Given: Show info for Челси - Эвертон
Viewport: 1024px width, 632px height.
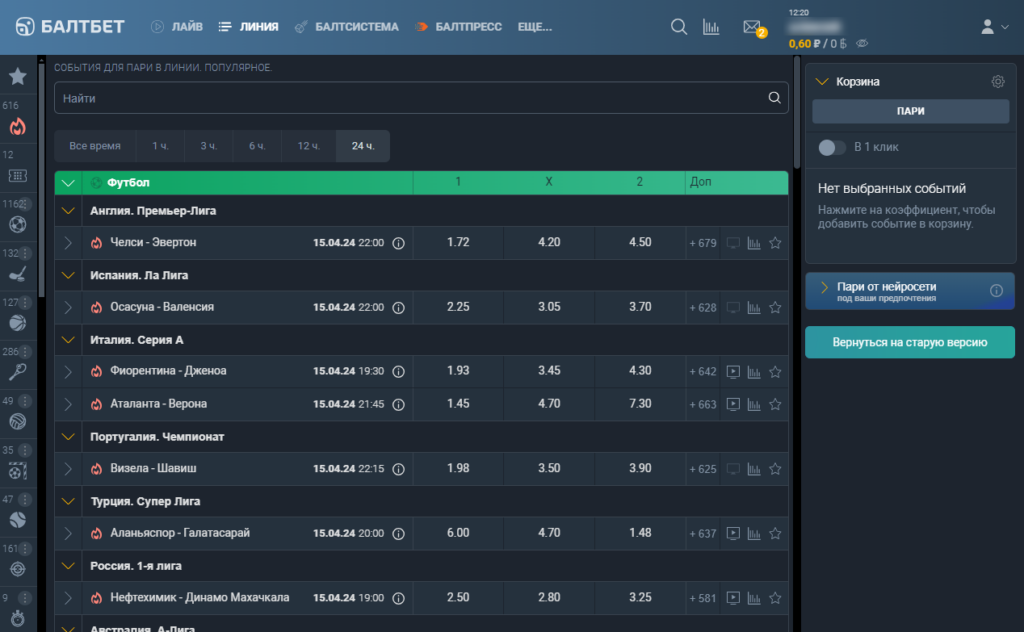Looking at the screenshot, I should (398, 243).
